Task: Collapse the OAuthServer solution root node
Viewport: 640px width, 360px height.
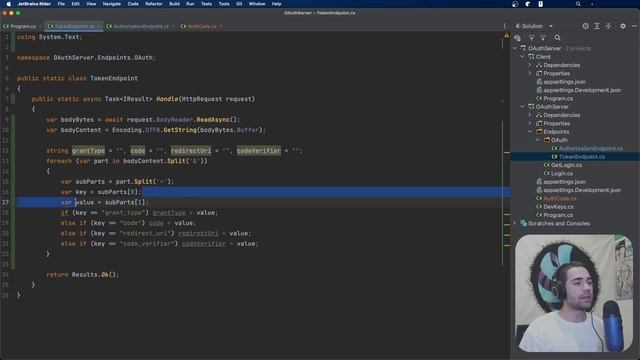Action: coord(515,48)
